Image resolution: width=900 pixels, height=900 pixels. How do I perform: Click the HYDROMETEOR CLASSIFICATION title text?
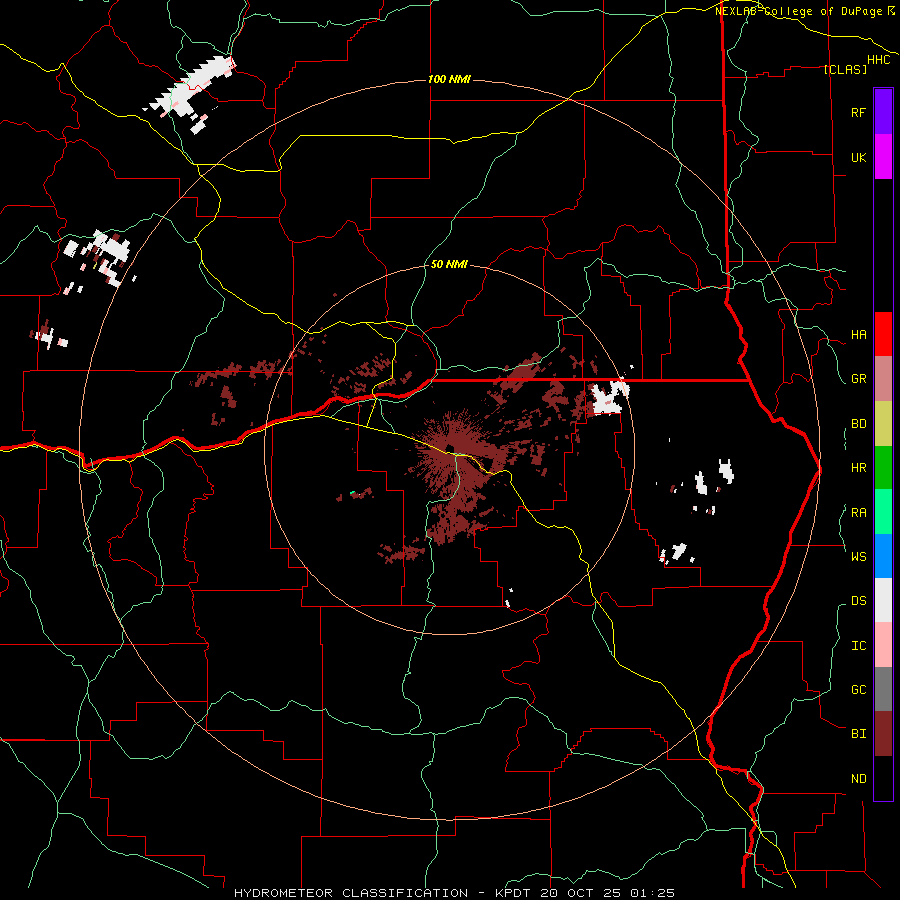point(351,893)
